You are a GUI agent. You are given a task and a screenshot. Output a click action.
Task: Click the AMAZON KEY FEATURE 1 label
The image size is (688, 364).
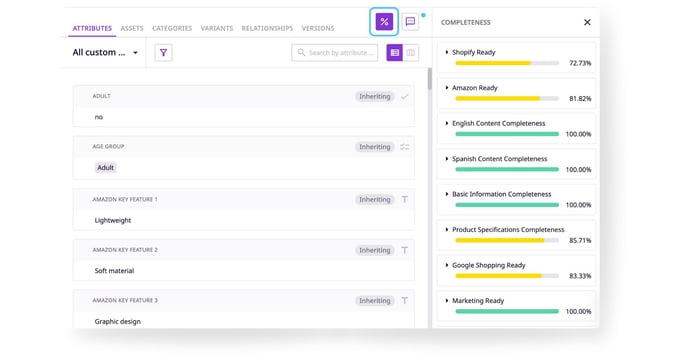[x=125, y=199]
